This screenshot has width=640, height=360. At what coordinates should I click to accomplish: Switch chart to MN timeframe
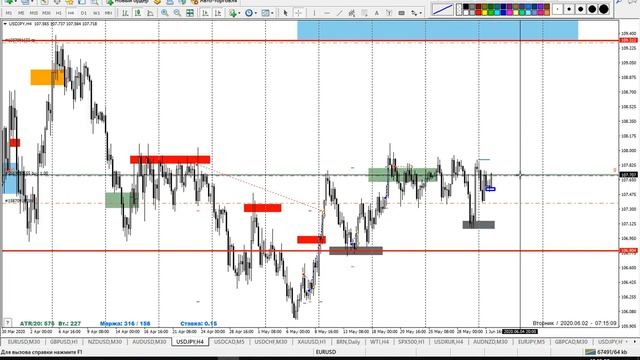tap(109, 13)
